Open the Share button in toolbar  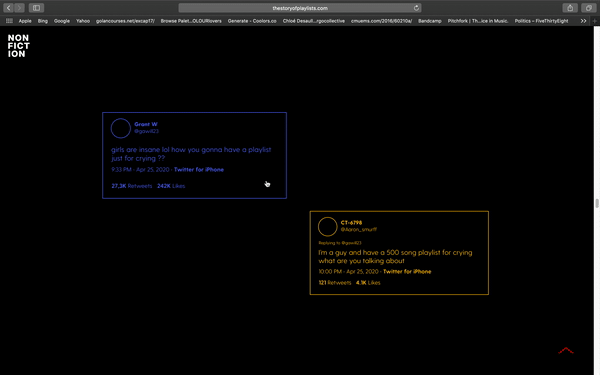(x=570, y=8)
